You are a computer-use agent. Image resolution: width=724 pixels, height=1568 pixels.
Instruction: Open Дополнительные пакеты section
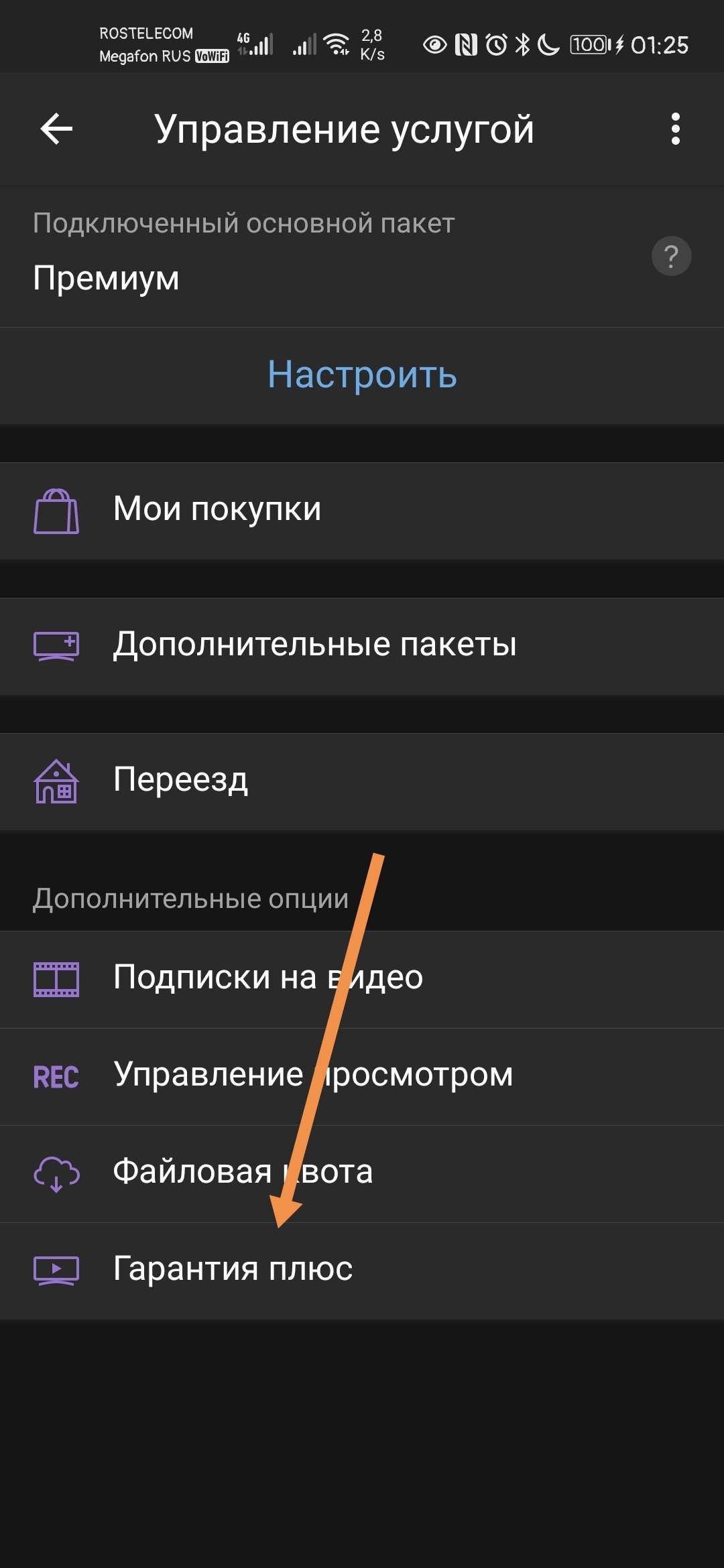coord(362,647)
